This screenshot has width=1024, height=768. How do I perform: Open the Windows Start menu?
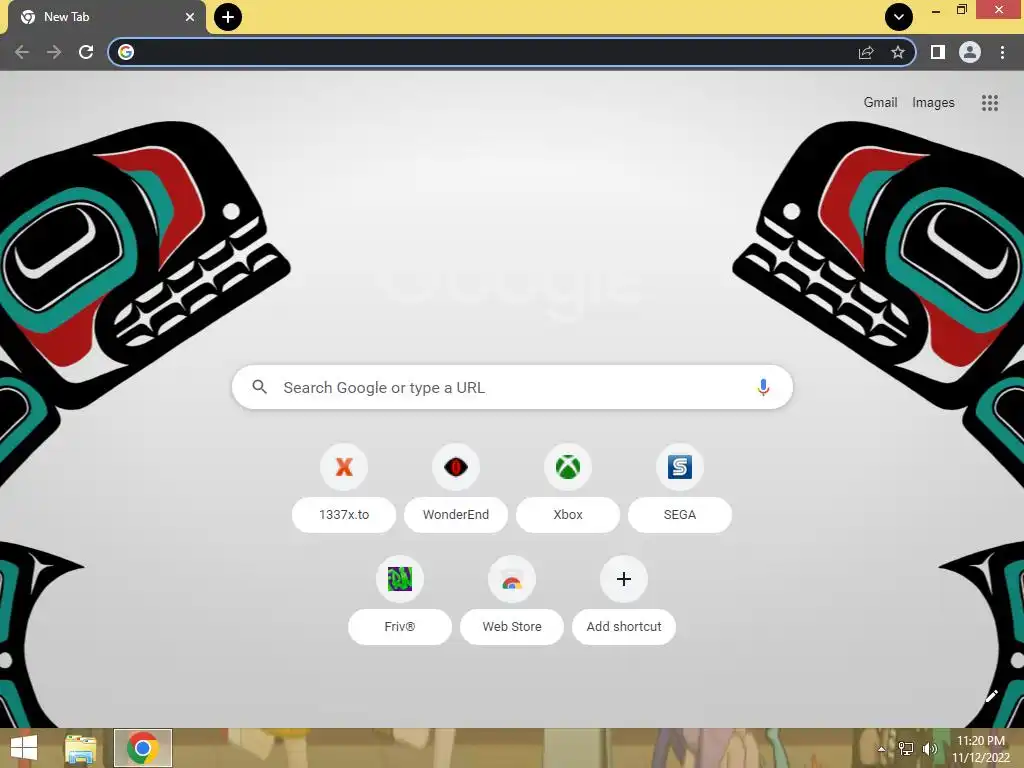click(24, 748)
